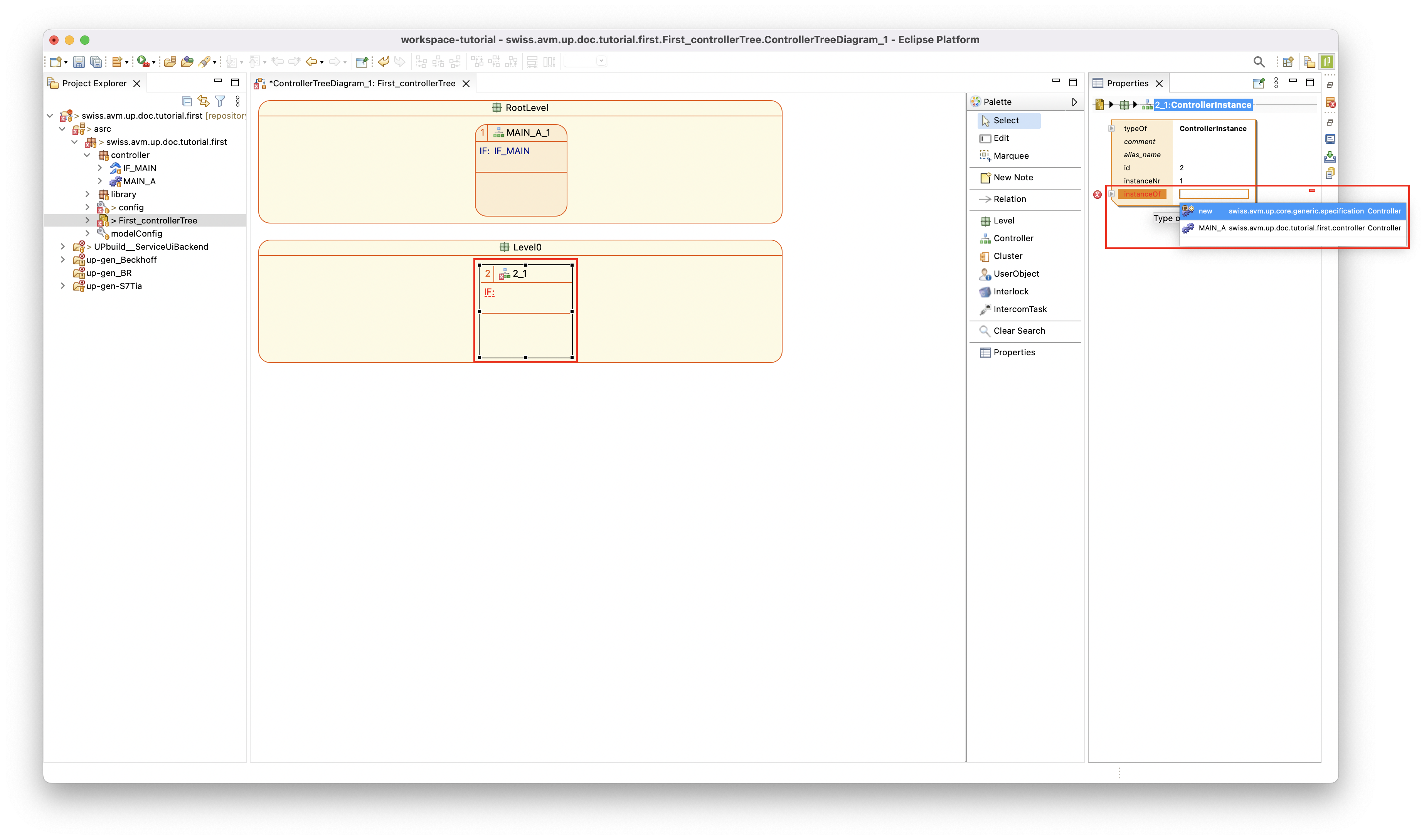Image resolution: width=1424 pixels, height=840 pixels.
Task: Toggle Link with Editor in Project Explorer
Action: (203, 101)
